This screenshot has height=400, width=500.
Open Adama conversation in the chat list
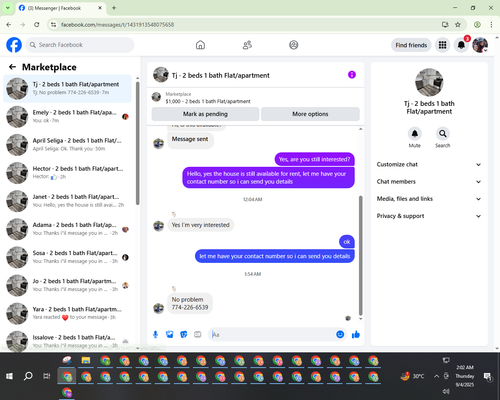(x=67, y=229)
